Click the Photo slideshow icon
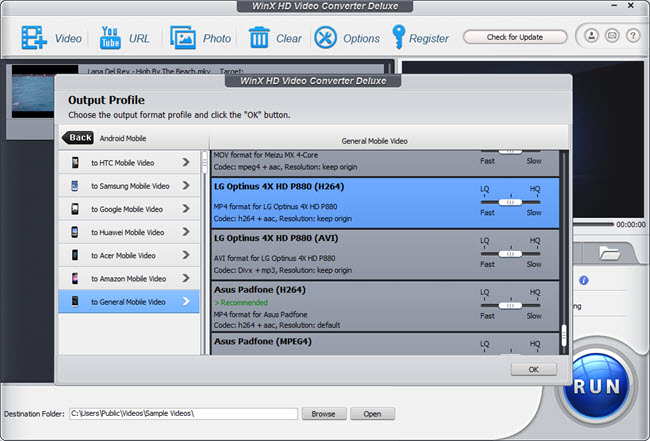The image size is (650, 441). click(x=182, y=38)
